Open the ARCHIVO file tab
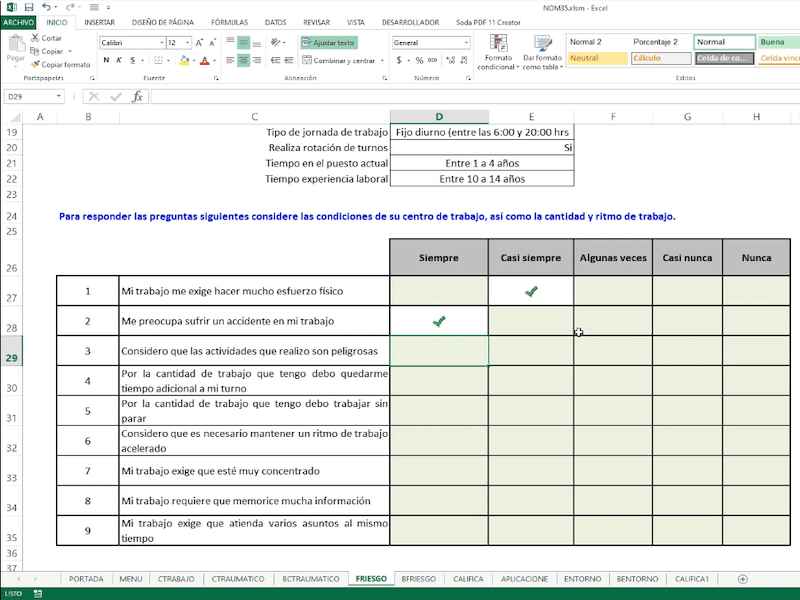The width and height of the screenshot is (800, 600). 18,22
